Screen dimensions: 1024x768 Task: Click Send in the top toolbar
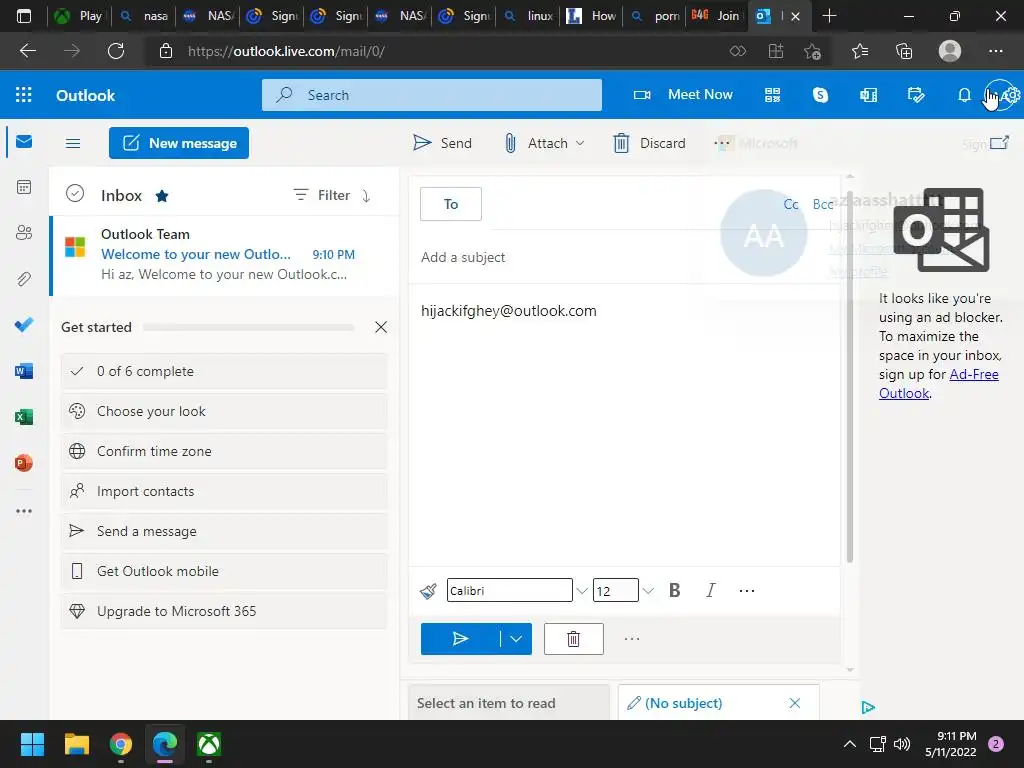click(442, 143)
